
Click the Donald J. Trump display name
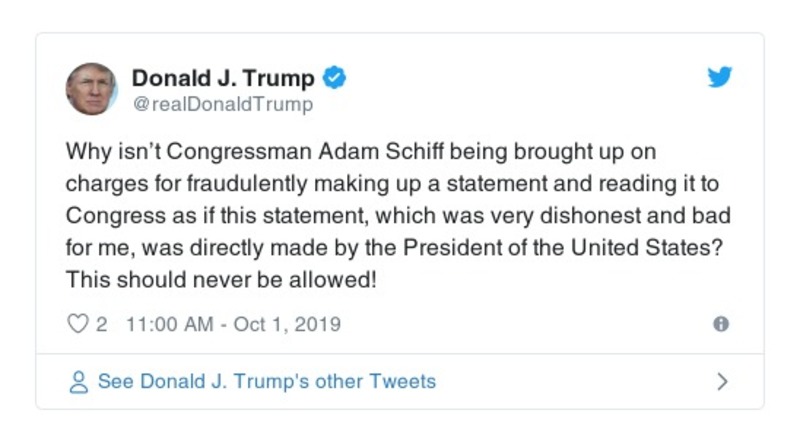click(x=223, y=78)
